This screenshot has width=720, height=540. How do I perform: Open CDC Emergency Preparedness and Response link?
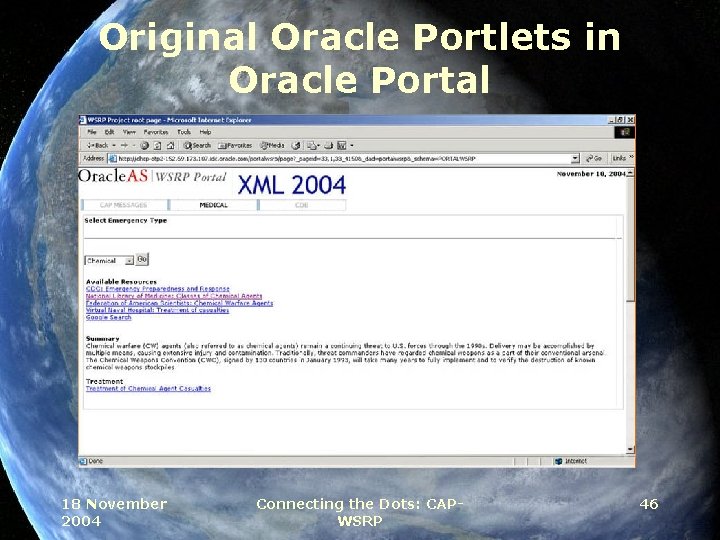pos(158,289)
